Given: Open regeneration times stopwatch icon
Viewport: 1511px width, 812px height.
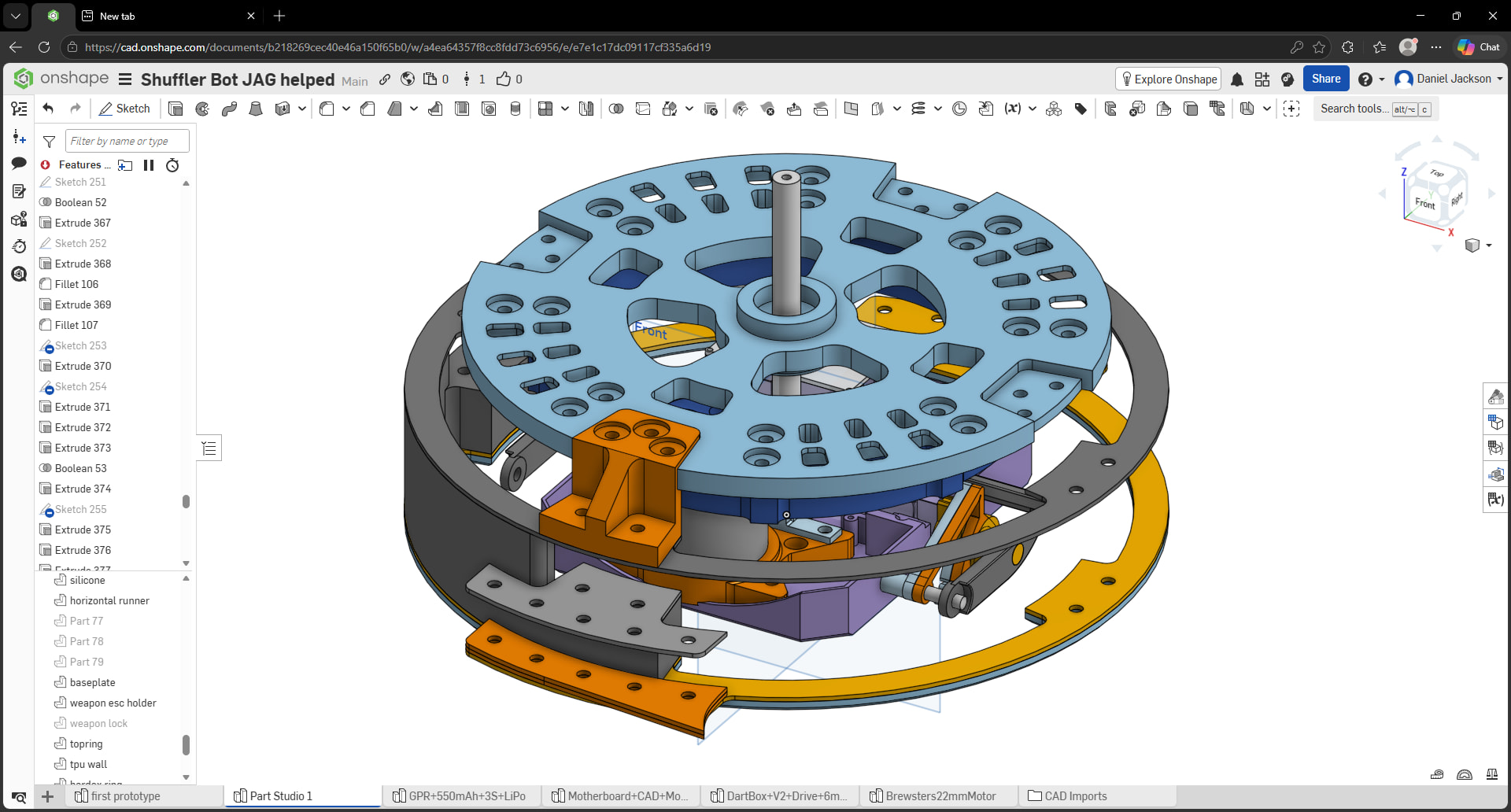Looking at the screenshot, I should coord(172,165).
